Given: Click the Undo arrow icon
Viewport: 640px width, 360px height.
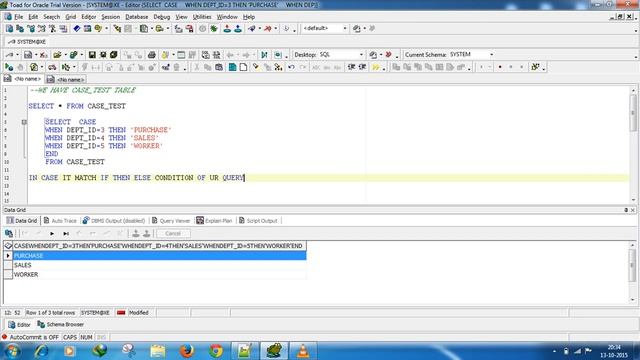Looking at the screenshot, I should pyautogui.click(x=291, y=67).
